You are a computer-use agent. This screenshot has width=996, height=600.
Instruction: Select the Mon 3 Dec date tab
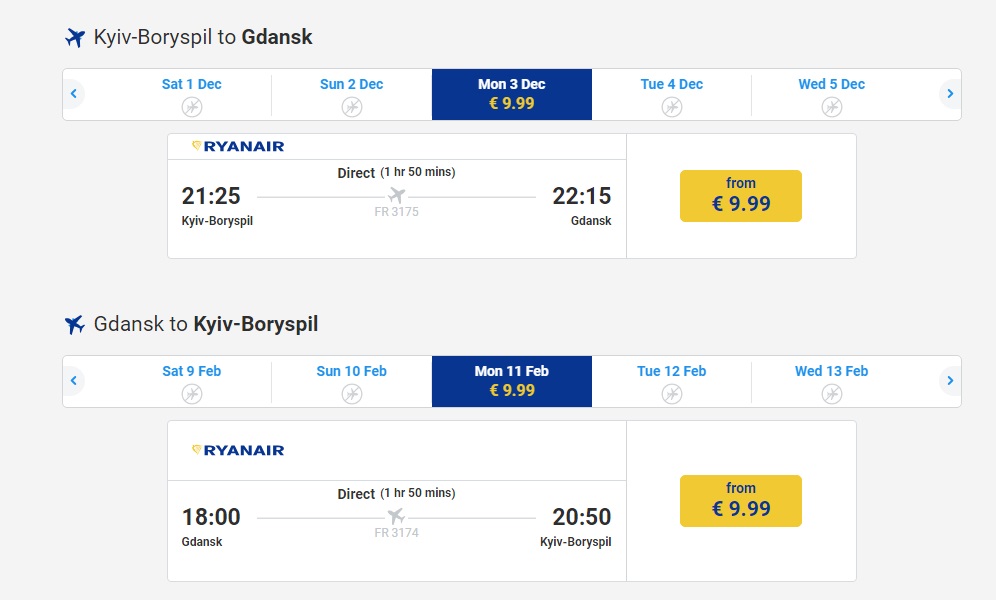point(512,94)
